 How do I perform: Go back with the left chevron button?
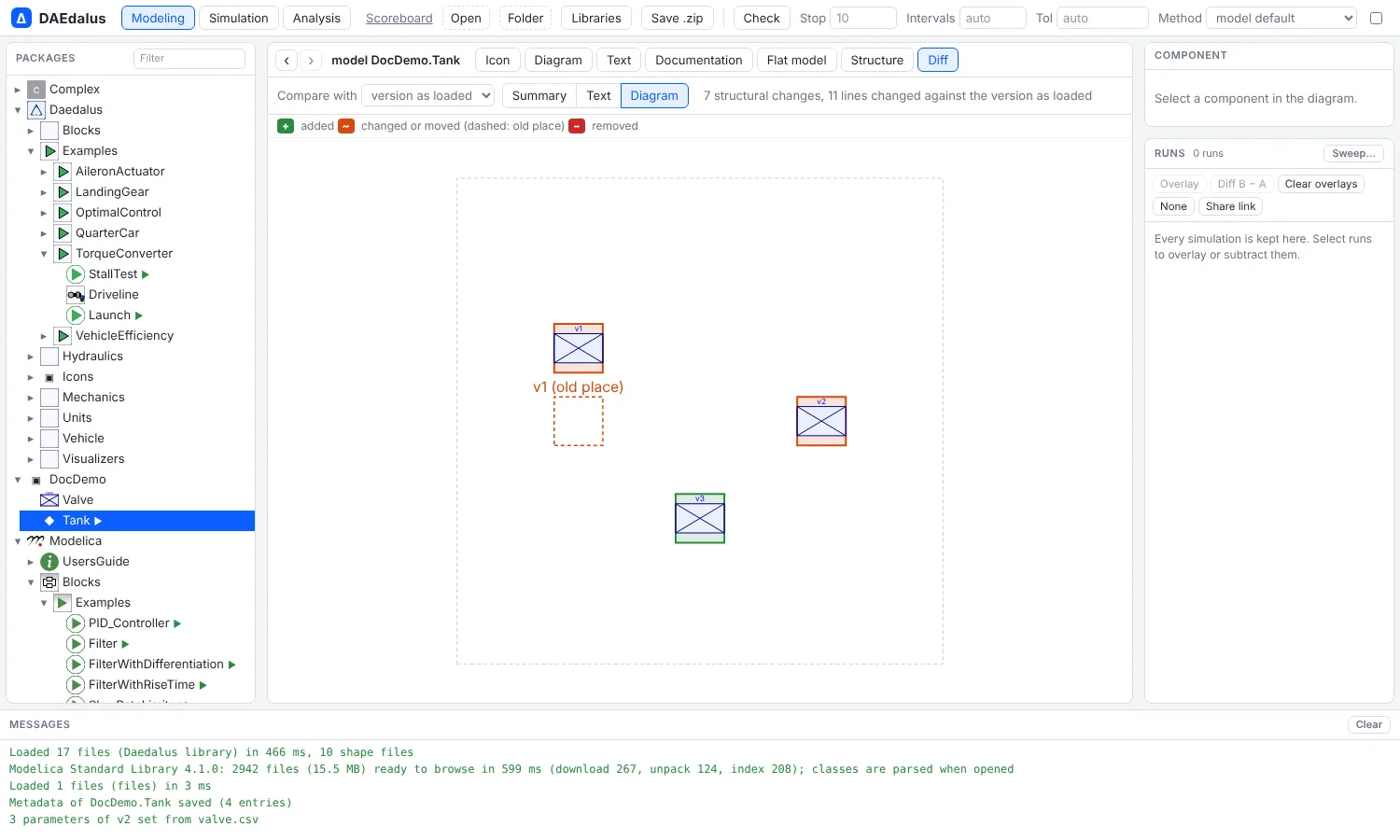tap(287, 60)
